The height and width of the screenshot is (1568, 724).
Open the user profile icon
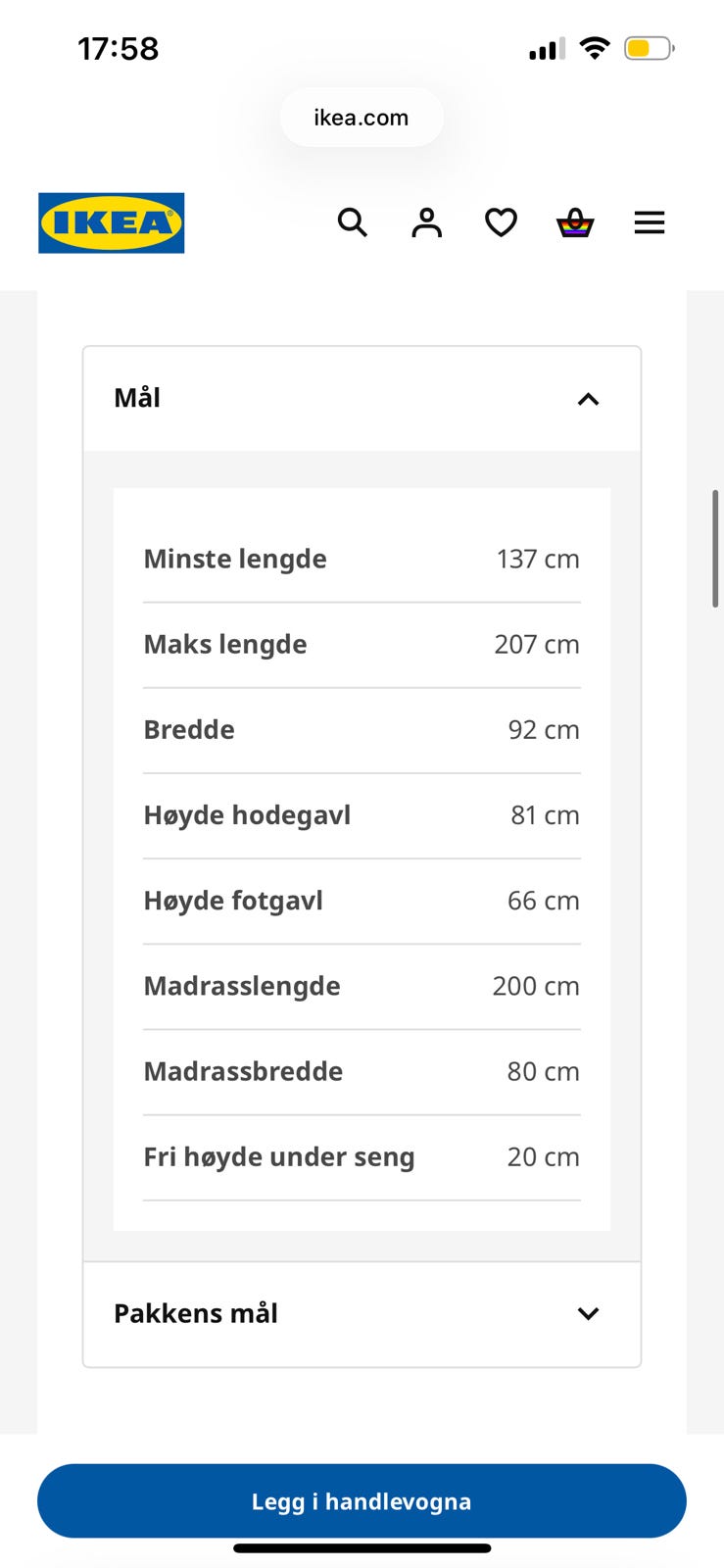point(426,223)
